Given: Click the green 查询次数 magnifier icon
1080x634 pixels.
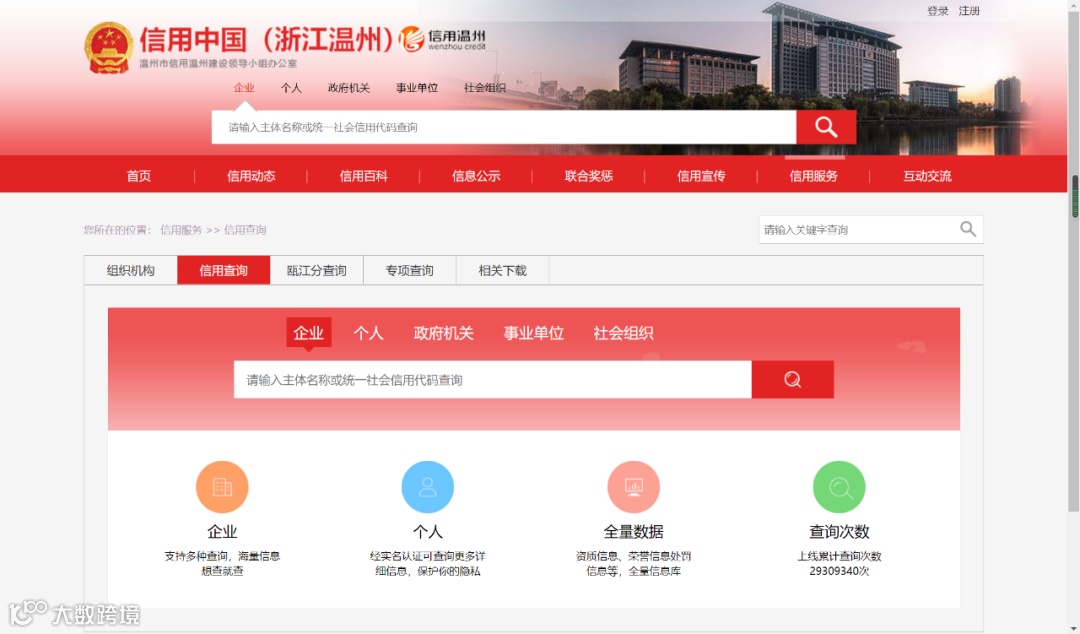Looking at the screenshot, I should 839,487.
